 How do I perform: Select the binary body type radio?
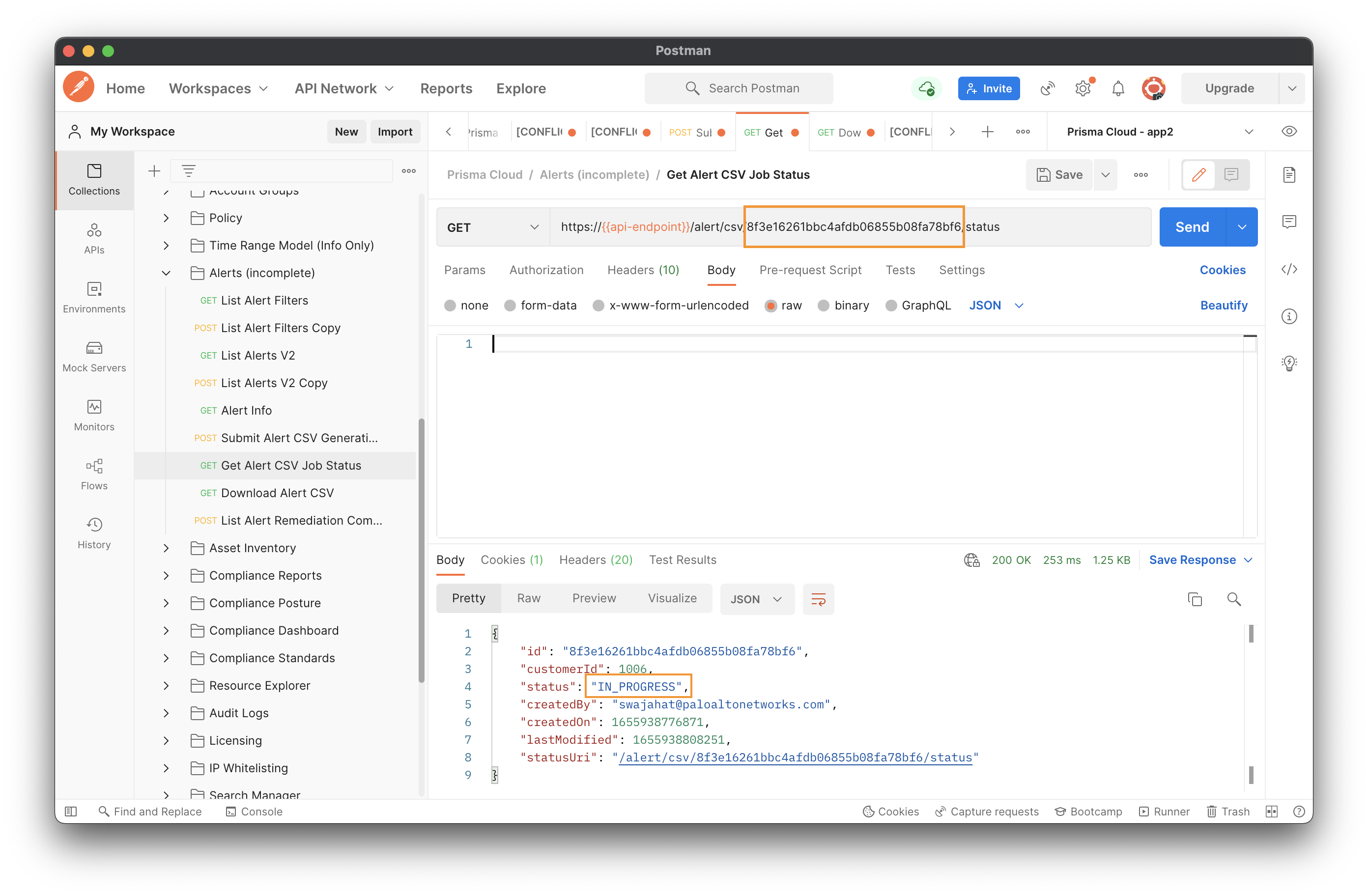824,306
